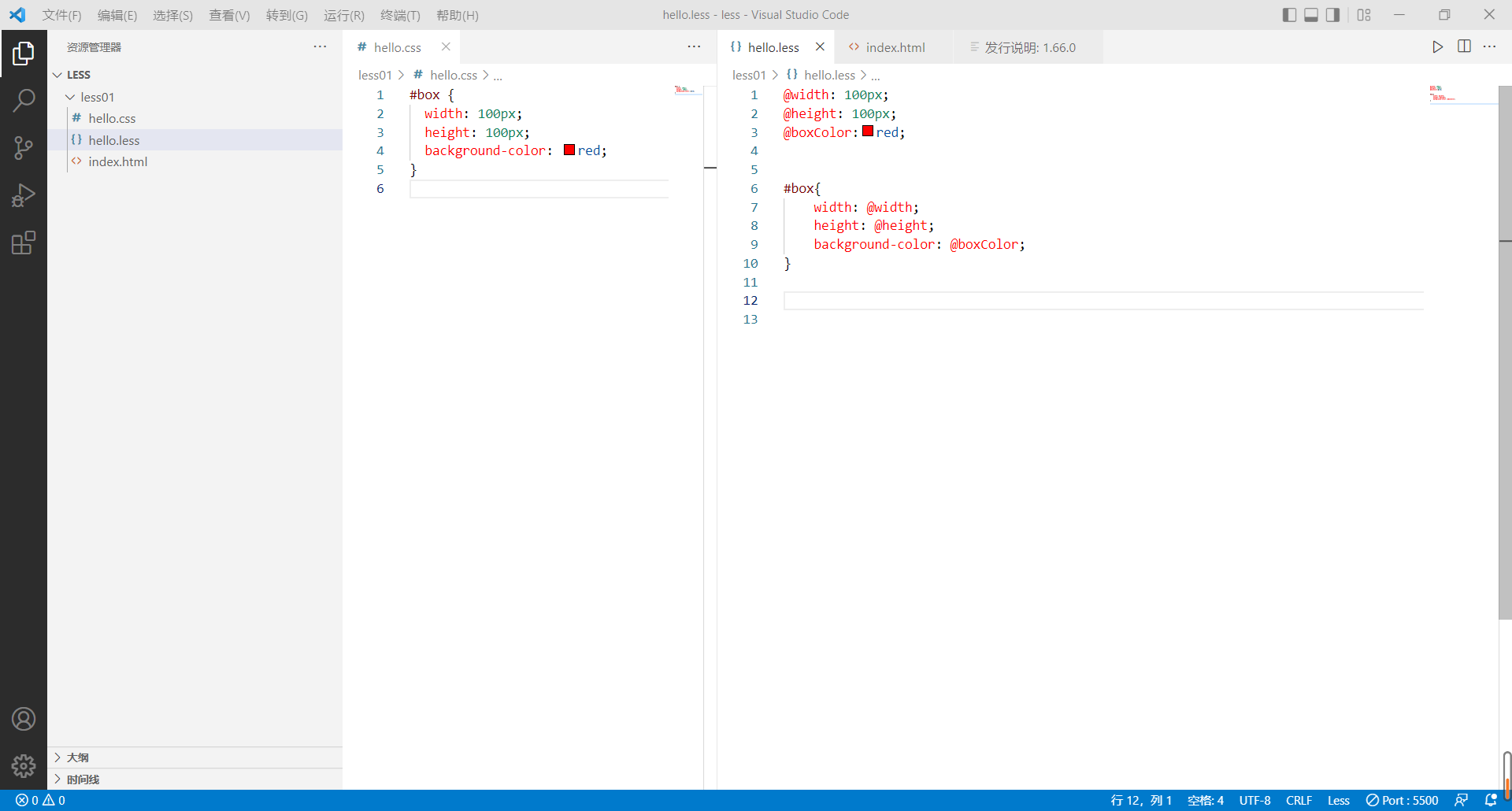Switch to the index.html tab
The width and height of the screenshot is (1512, 811).
click(x=894, y=47)
